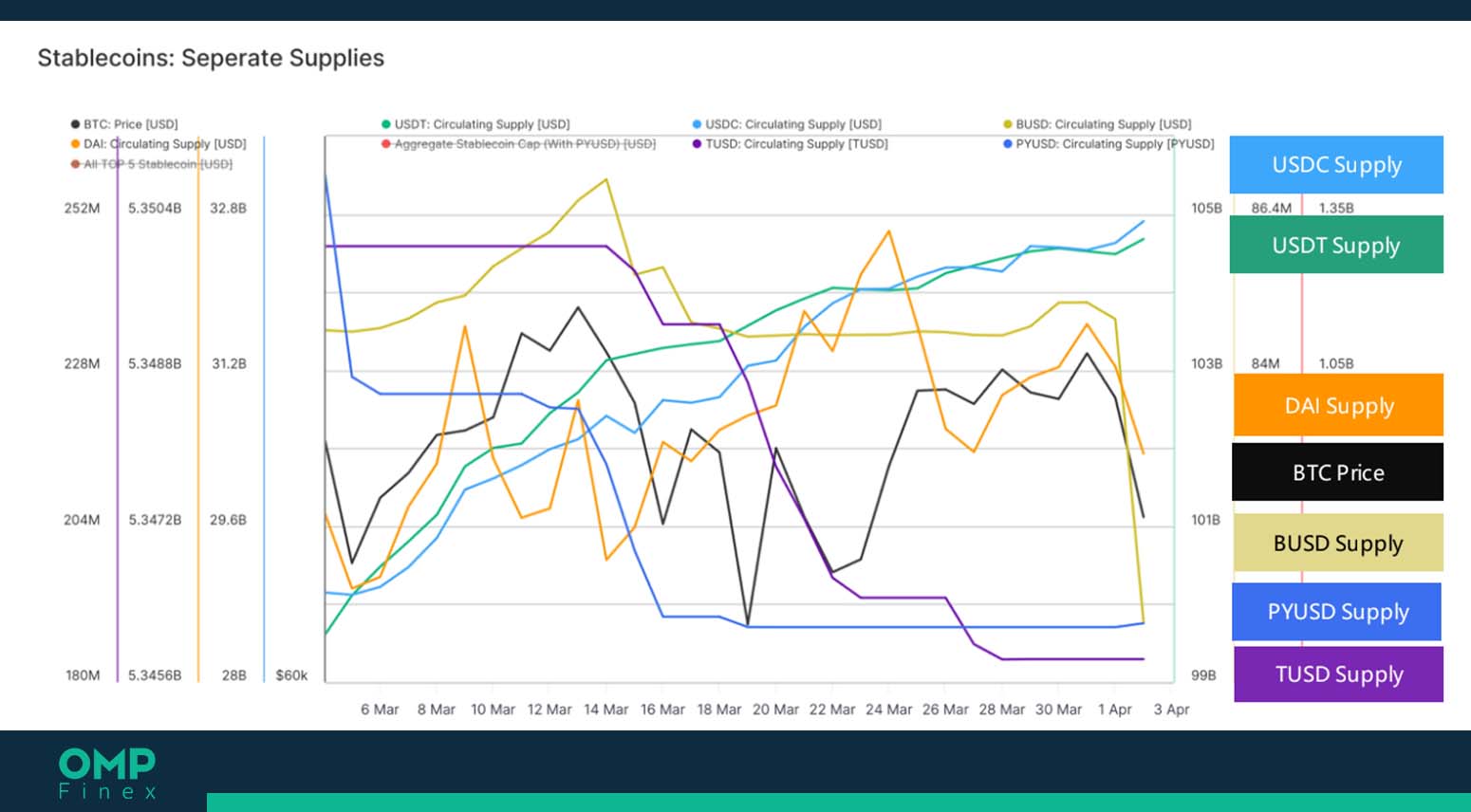The image size is (1471, 812).
Task: Click the 84M axis value
Action: [1265, 363]
